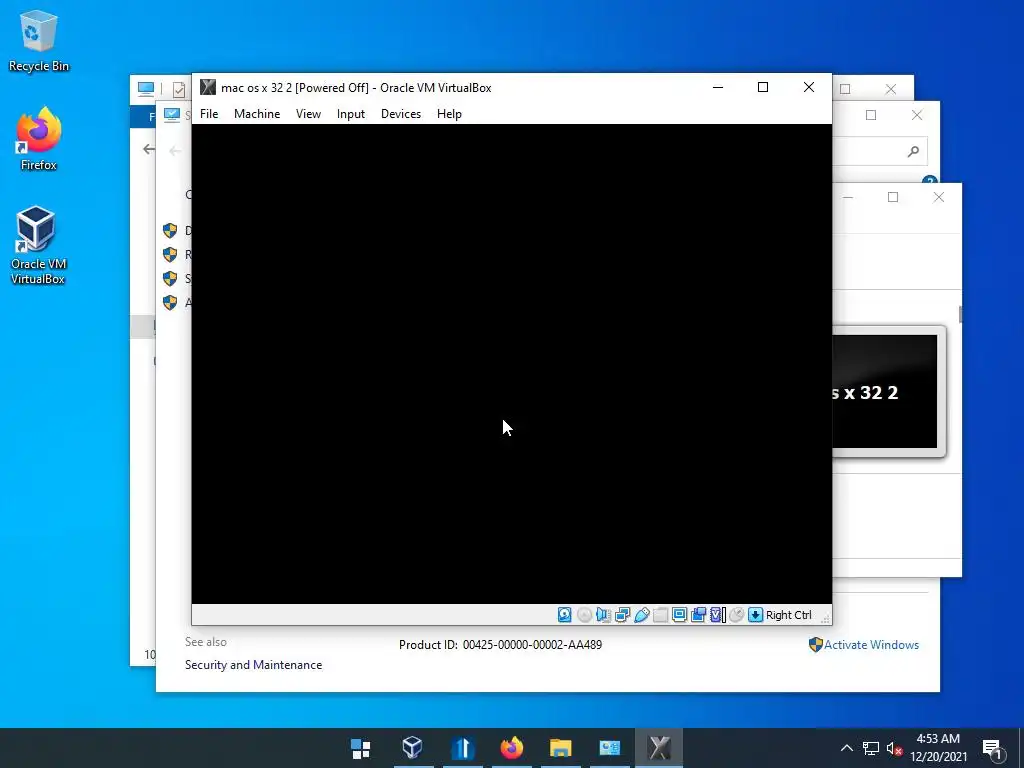1024x768 pixels.
Task: Click the search magnifier in System window
Action: coord(914,152)
